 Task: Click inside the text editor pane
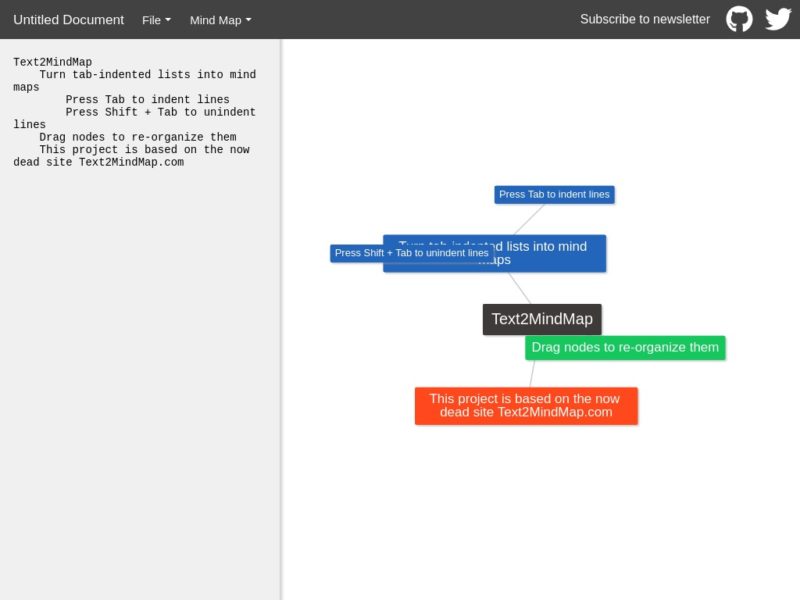point(140,300)
